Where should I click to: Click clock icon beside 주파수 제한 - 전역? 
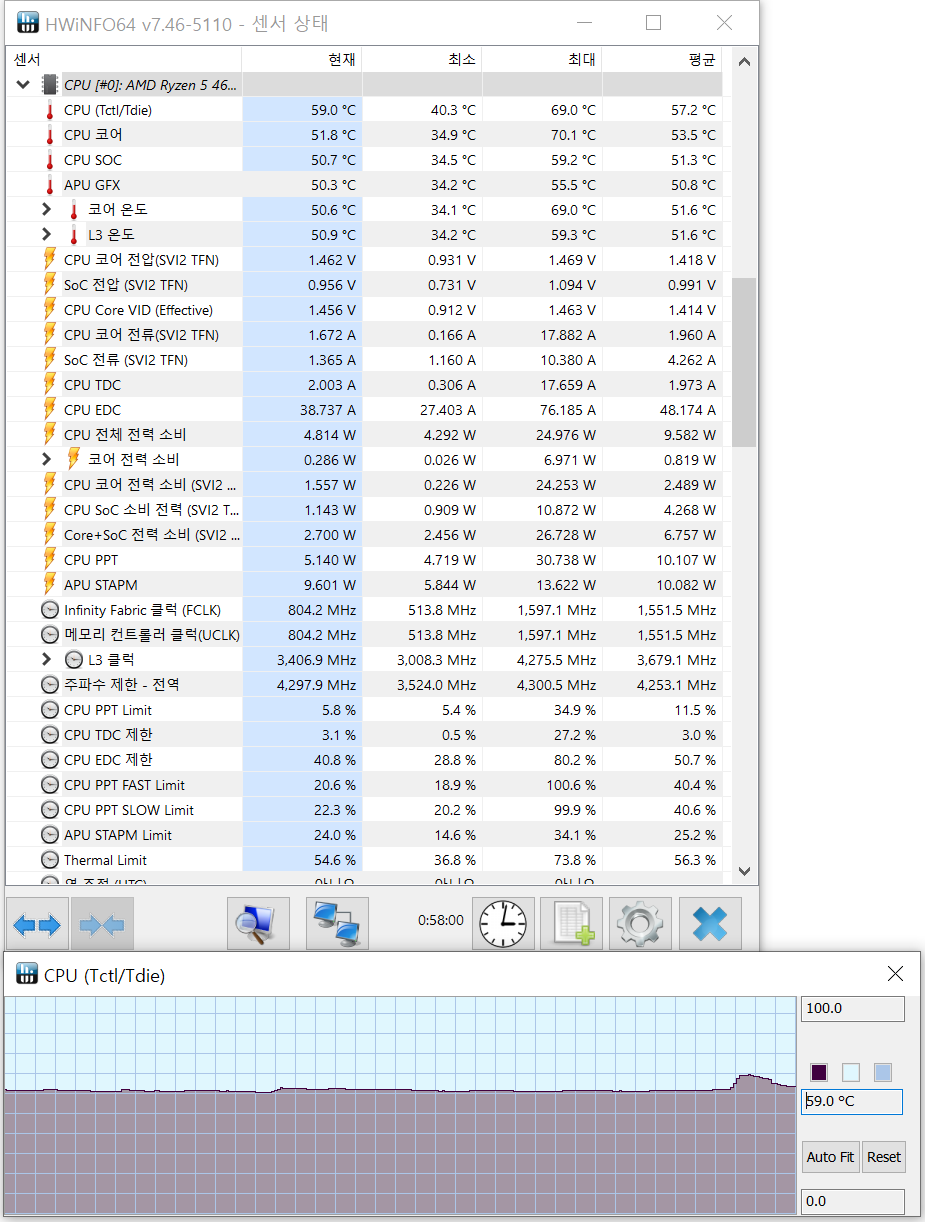point(50,685)
